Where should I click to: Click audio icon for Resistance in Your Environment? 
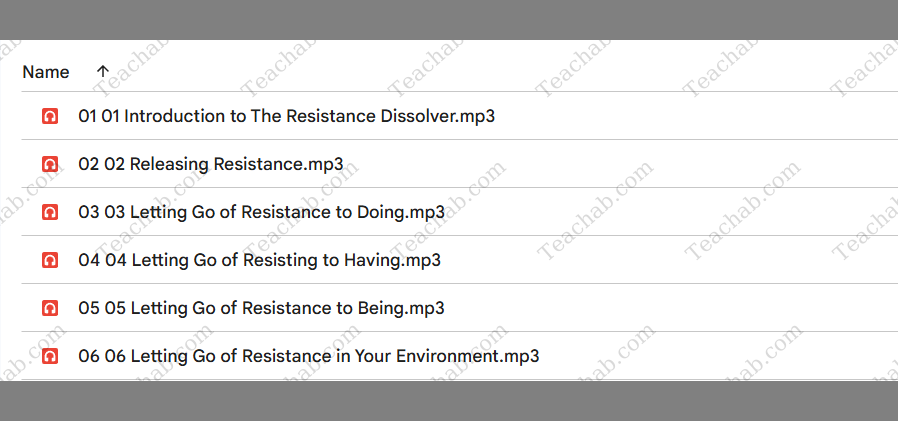point(50,357)
